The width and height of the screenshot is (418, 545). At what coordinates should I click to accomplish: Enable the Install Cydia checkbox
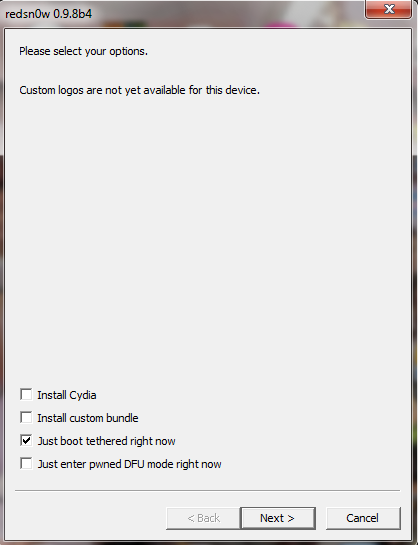[x=26, y=394]
